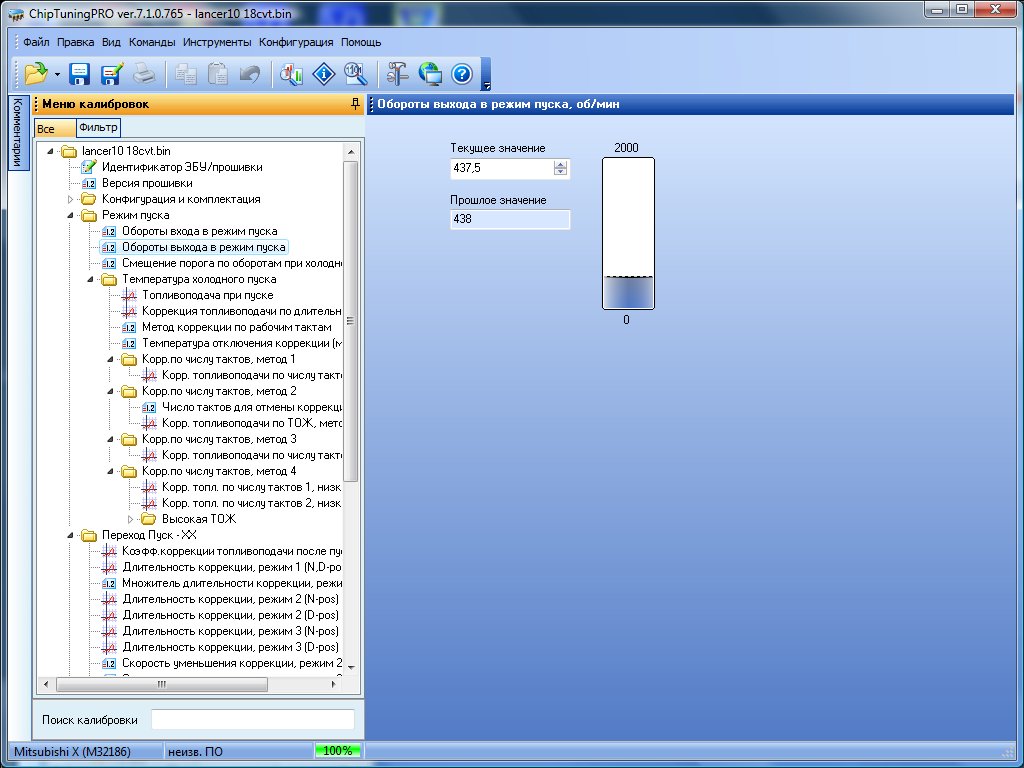Click the save-with-pencil toolbar icon
1024x768 pixels.
111,73
